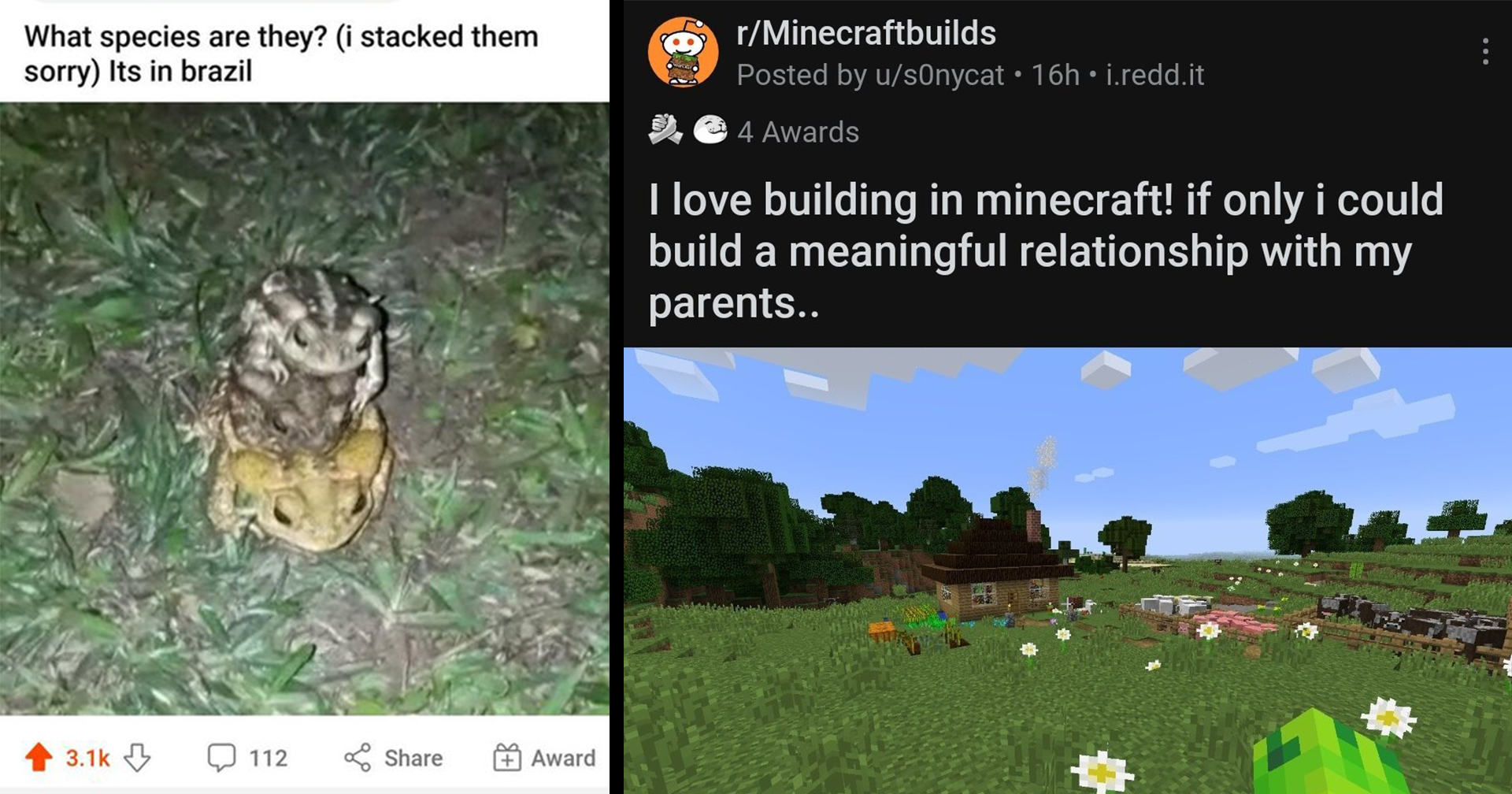This screenshot has height=794, width=1512.
Task: Go to r/Minecraftbuilds community link
Action: point(866,33)
